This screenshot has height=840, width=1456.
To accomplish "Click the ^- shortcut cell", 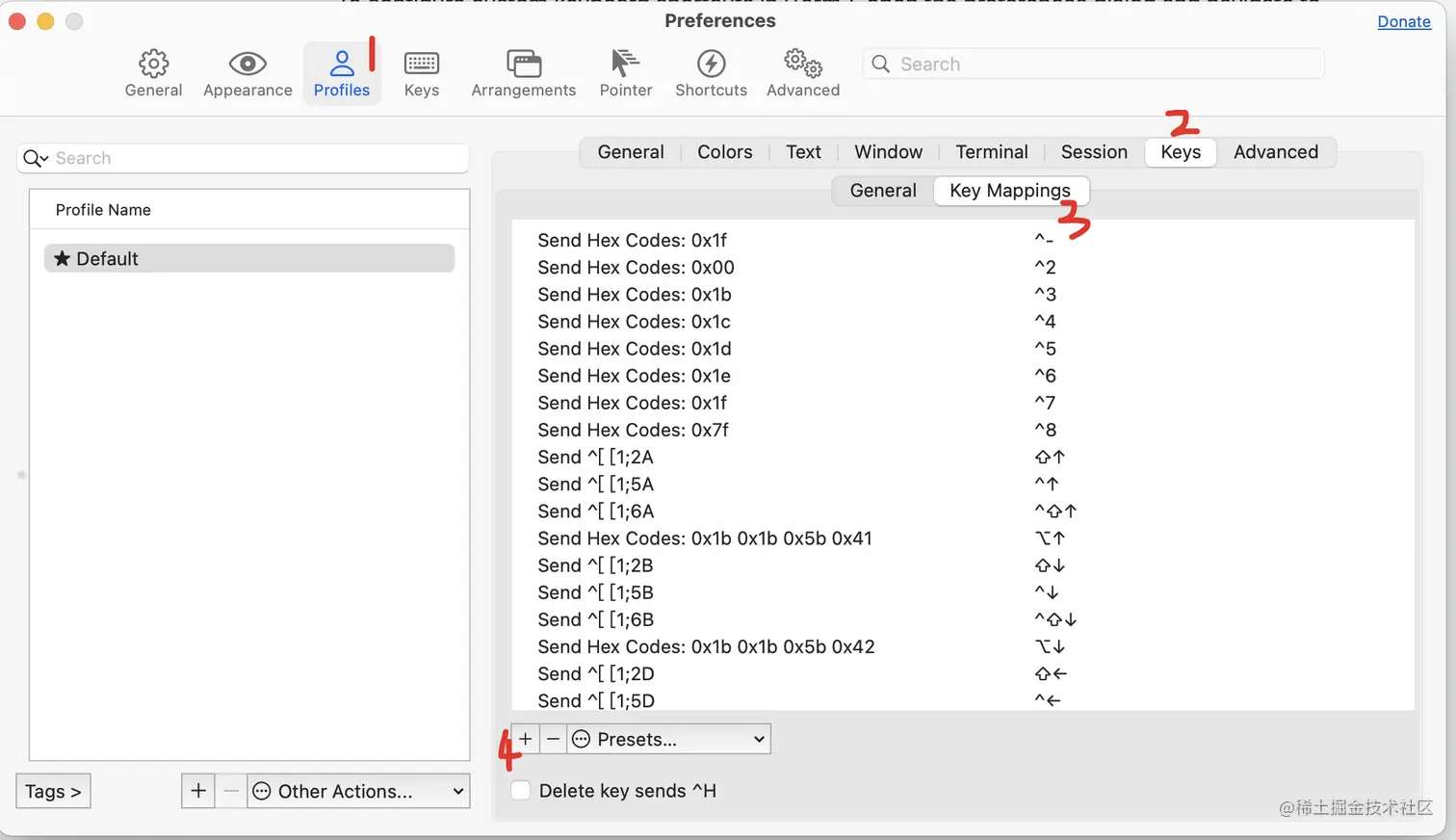I will click(1044, 239).
